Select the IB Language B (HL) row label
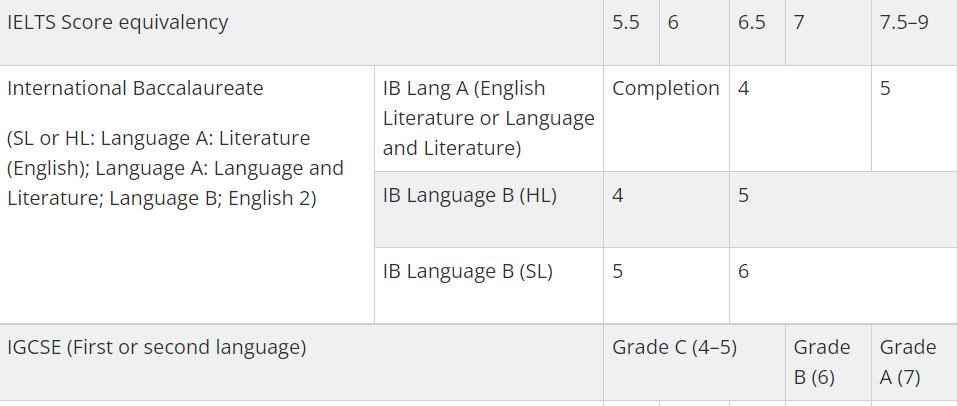The width and height of the screenshot is (958, 406). (489, 209)
